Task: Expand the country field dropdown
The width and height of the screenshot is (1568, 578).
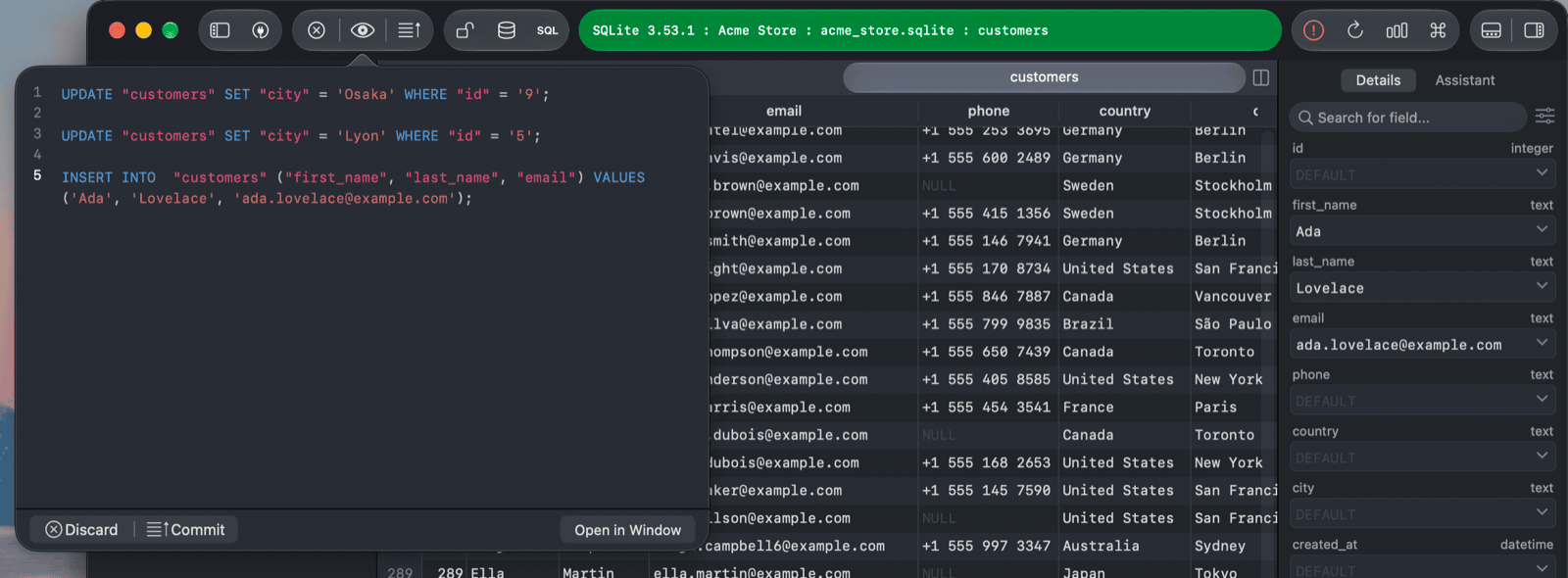Action: pyautogui.click(x=1543, y=457)
